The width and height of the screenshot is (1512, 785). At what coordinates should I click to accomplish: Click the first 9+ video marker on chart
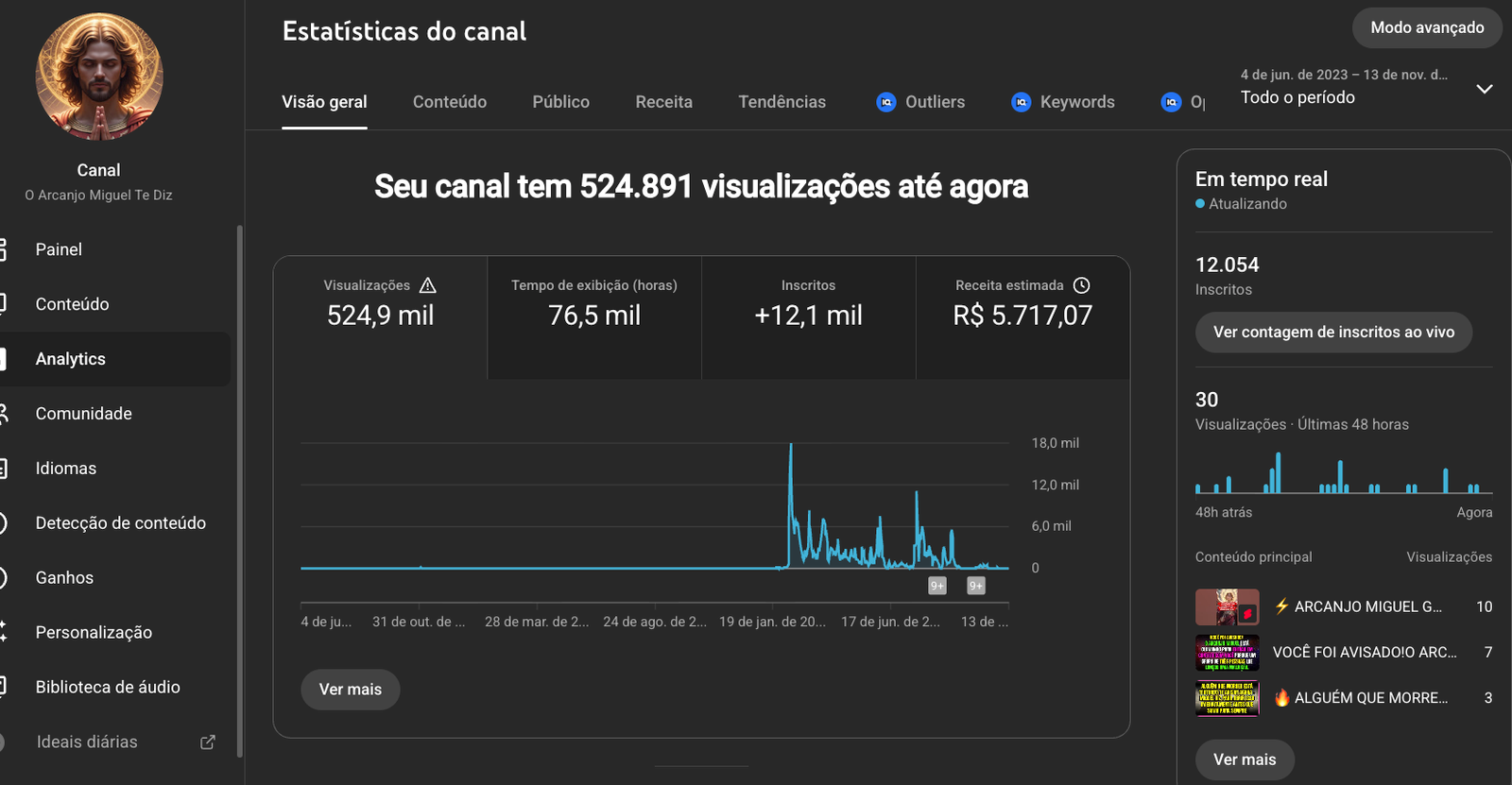click(937, 586)
